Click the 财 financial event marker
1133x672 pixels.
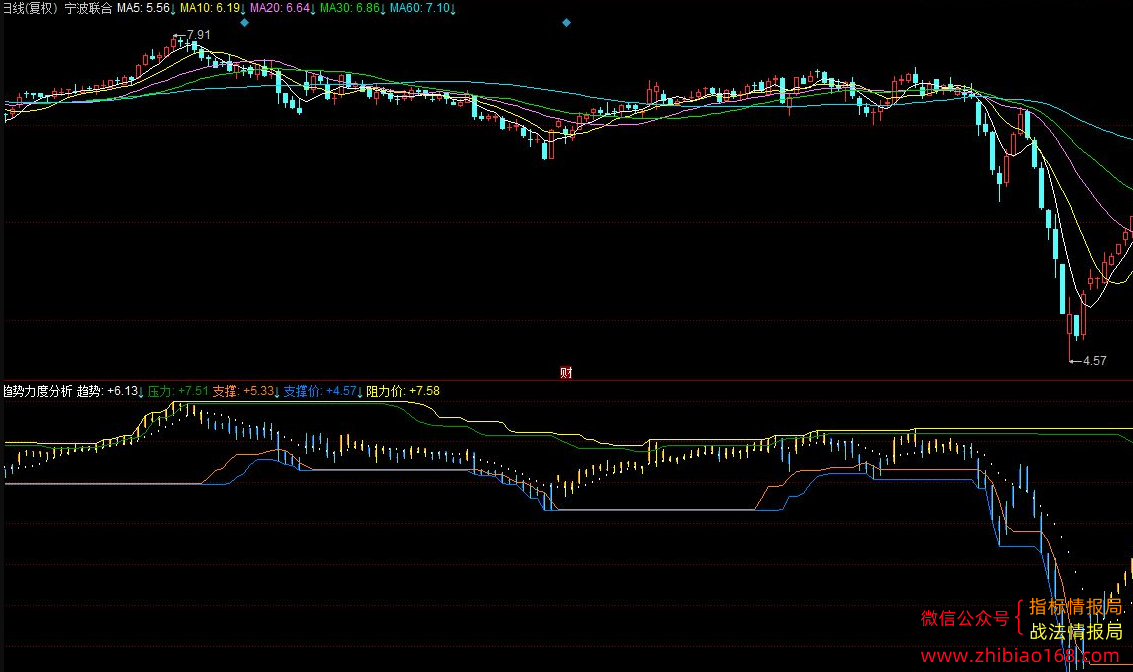pyautogui.click(x=566, y=373)
